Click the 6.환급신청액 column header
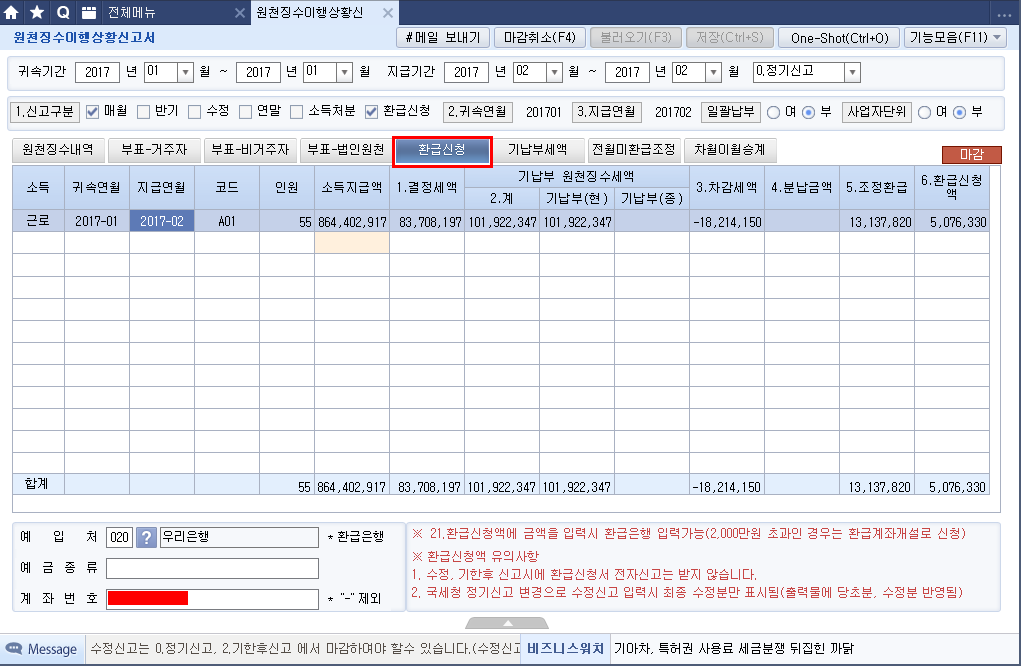The image size is (1021, 666). [x=952, y=187]
